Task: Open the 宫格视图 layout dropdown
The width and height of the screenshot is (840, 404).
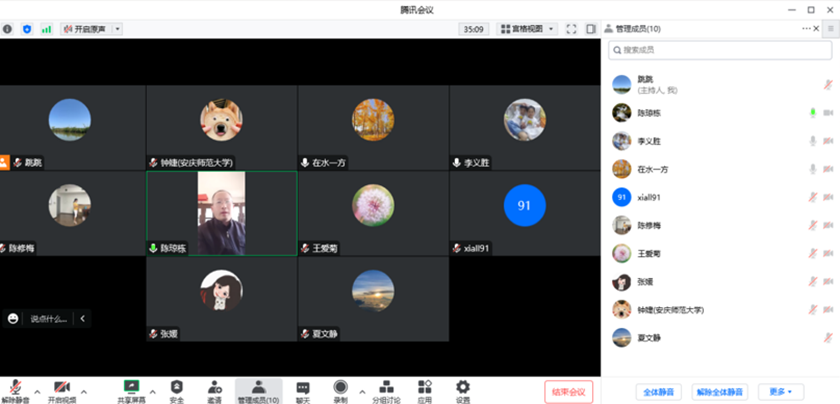Action: pos(527,29)
